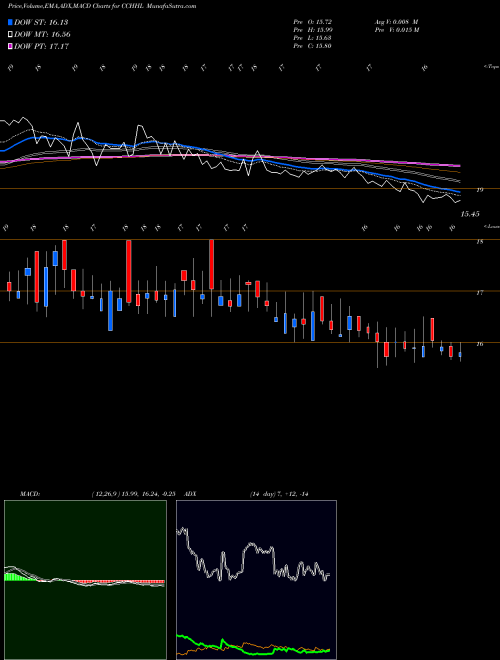Select the DOW MT: 16.56 label
The image size is (500, 660).
click(42, 35)
